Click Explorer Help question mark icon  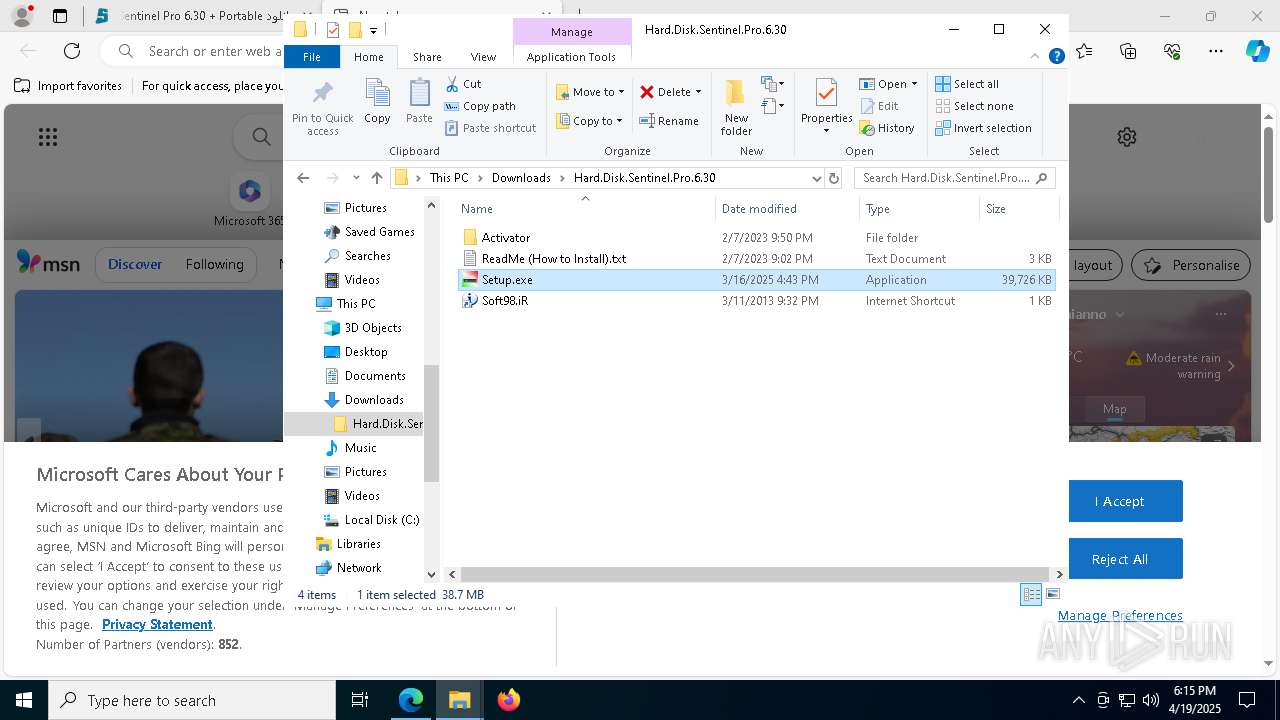(x=1056, y=57)
